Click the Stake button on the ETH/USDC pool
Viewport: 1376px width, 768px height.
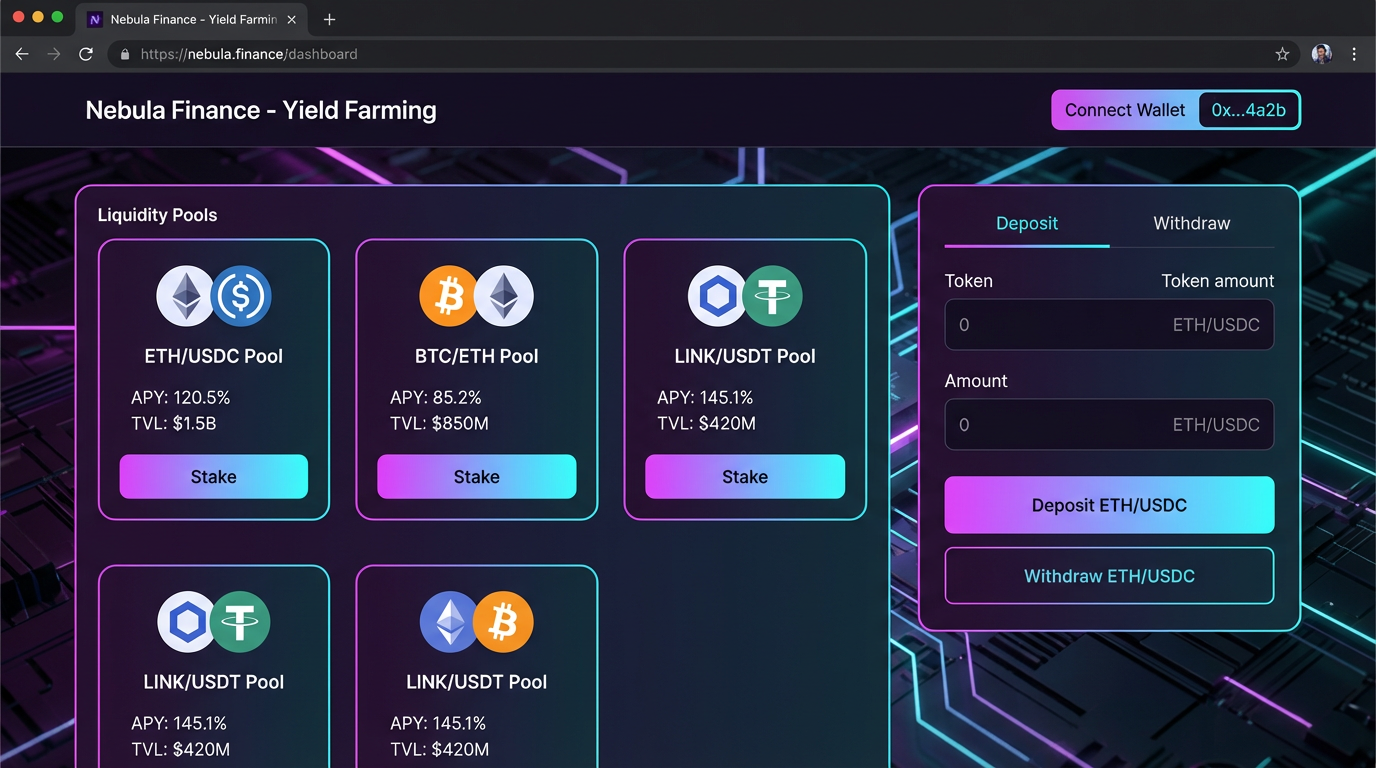213,477
